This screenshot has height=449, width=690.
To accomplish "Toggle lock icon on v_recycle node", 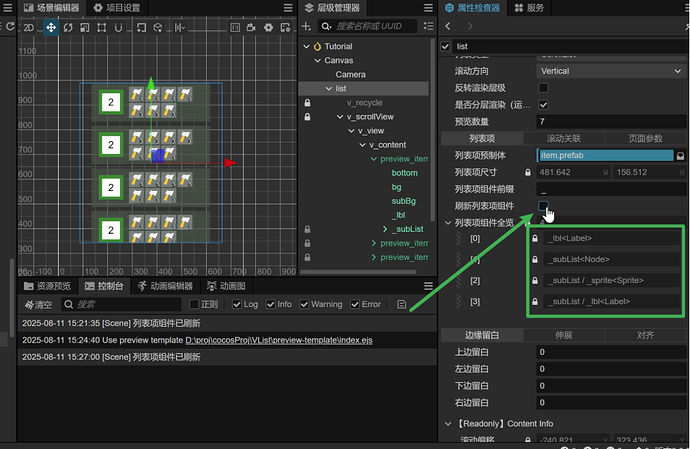I will [x=307, y=103].
